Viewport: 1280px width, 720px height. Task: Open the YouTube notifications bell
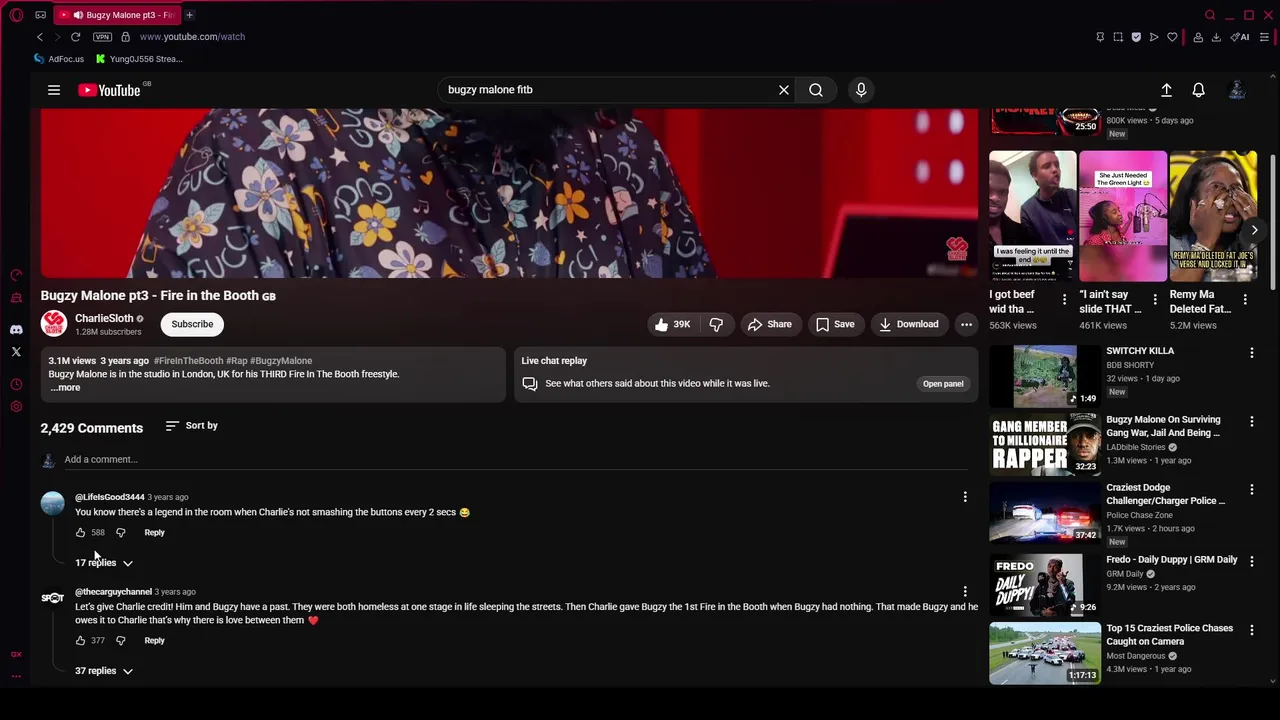point(1198,90)
